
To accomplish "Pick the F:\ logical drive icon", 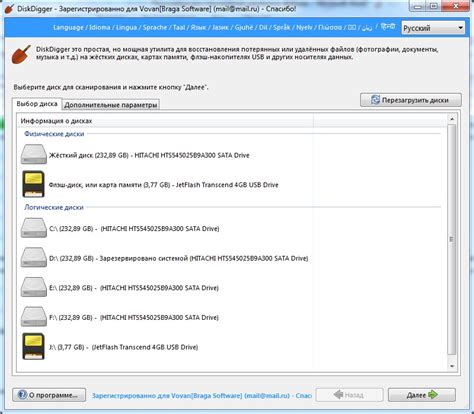I will pyautogui.click(x=34, y=317).
